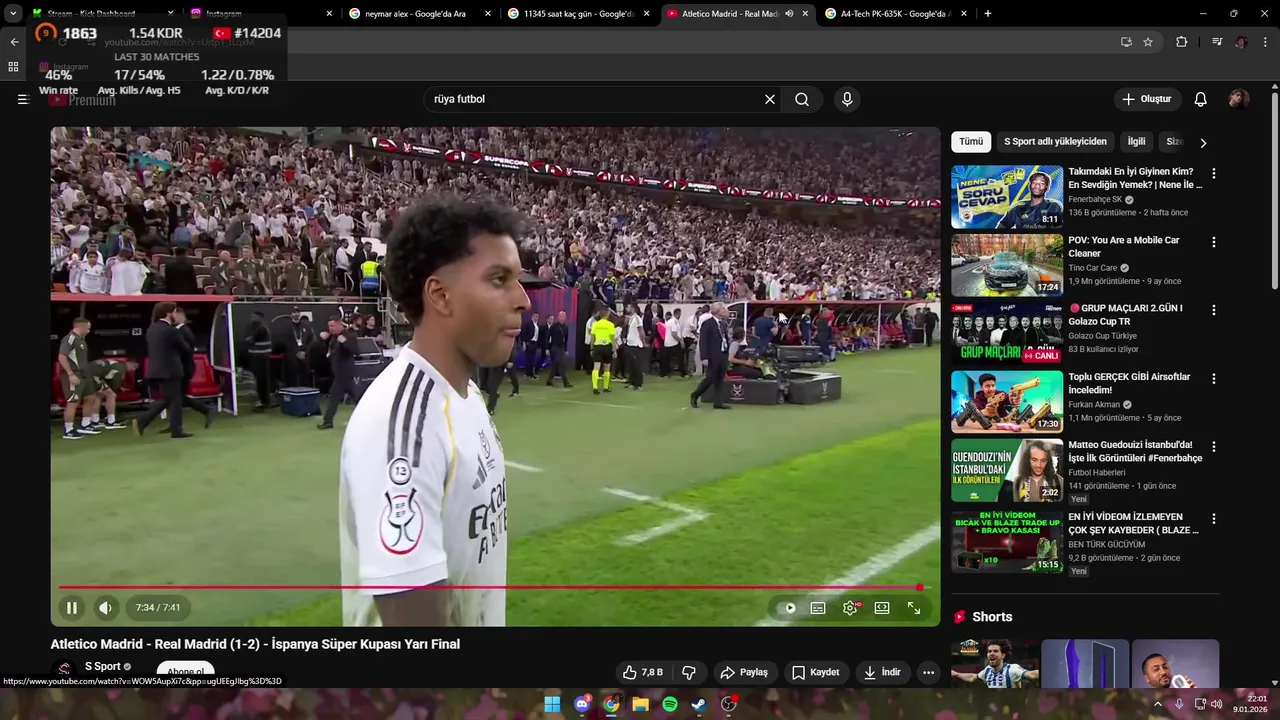Screen dimensions: 1280x720
Task: Open options for Mobile Car Cleaner video
Action: [x=1214, y=242]
